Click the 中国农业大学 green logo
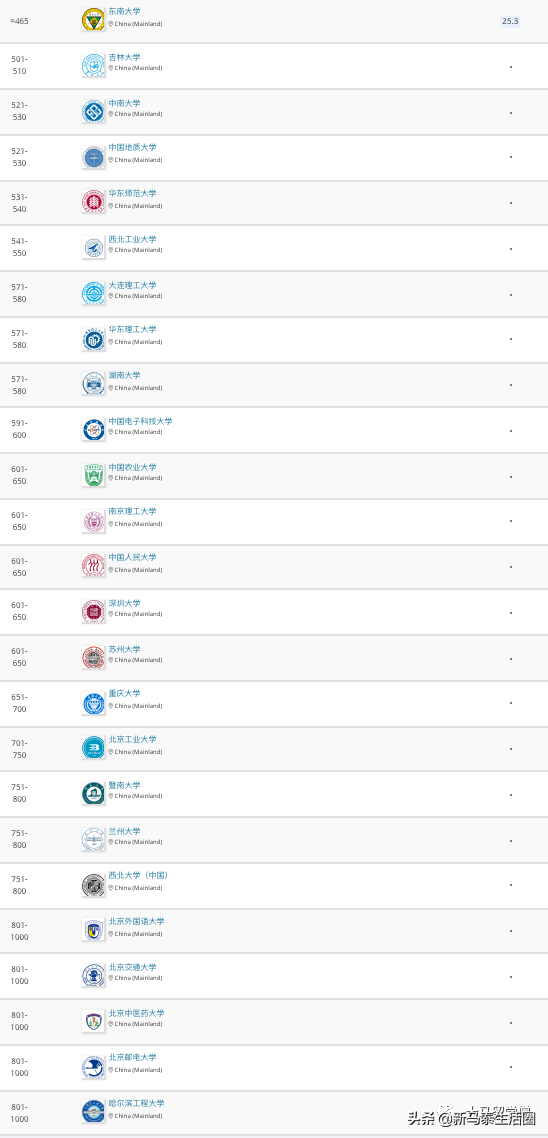This screenshot has height=1138, width=548. pyautogui.click(x=93, y=475)
